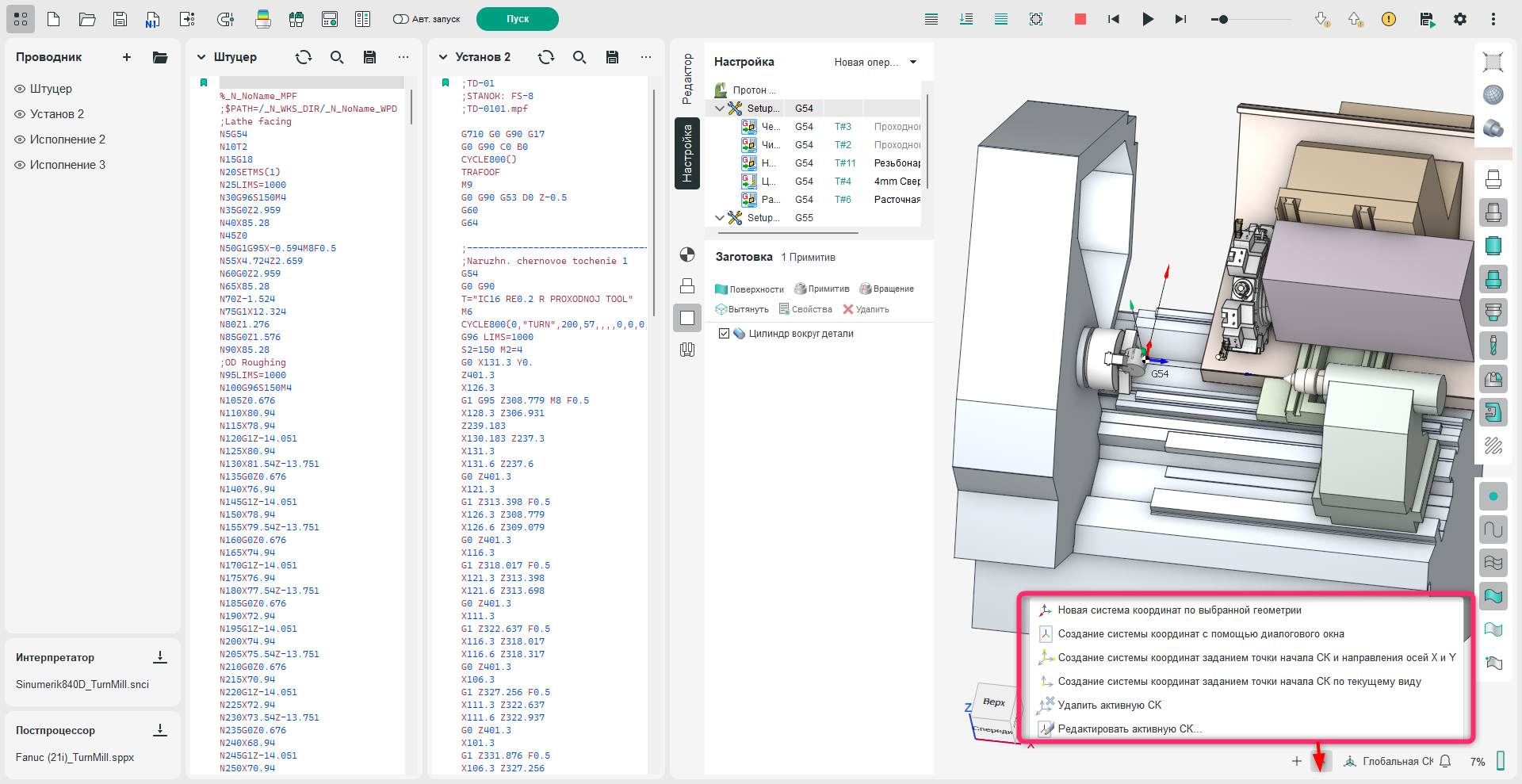This screenshot has width=1522, height=784.
Task: Click the red stop simulation button
Action: [x=1080, y=19]
